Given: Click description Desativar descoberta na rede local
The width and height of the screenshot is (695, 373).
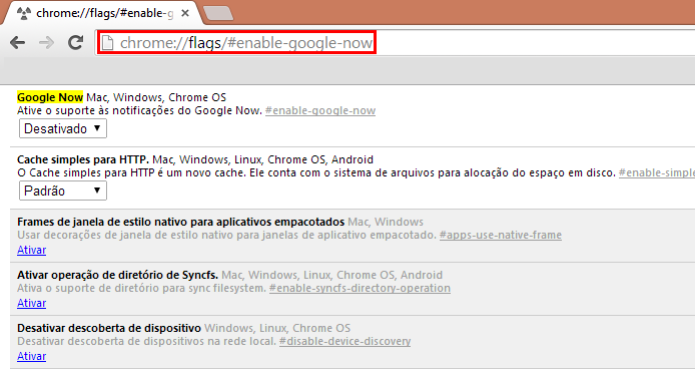Looking at the screenshot, I should (147, 341).
